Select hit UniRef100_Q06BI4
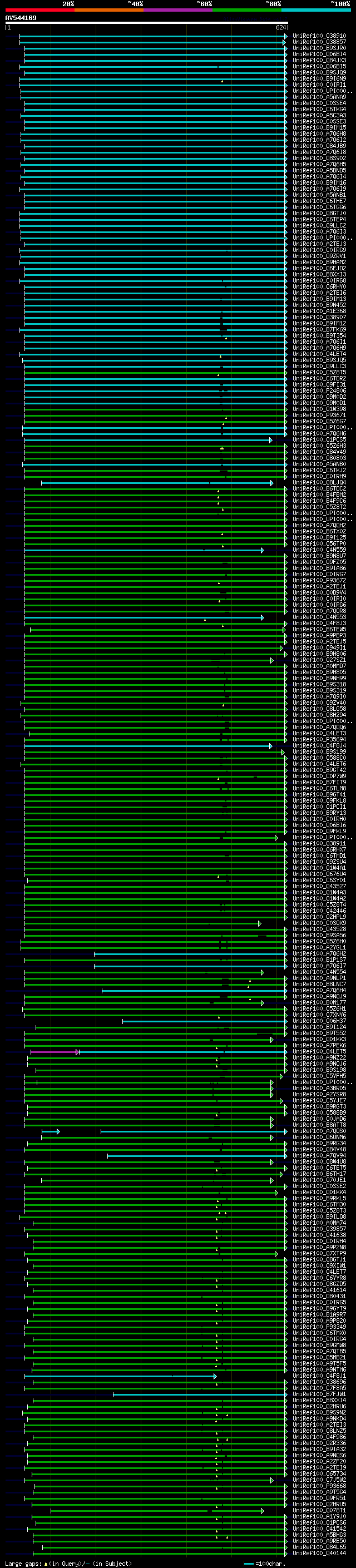 (x=319, y=54)
